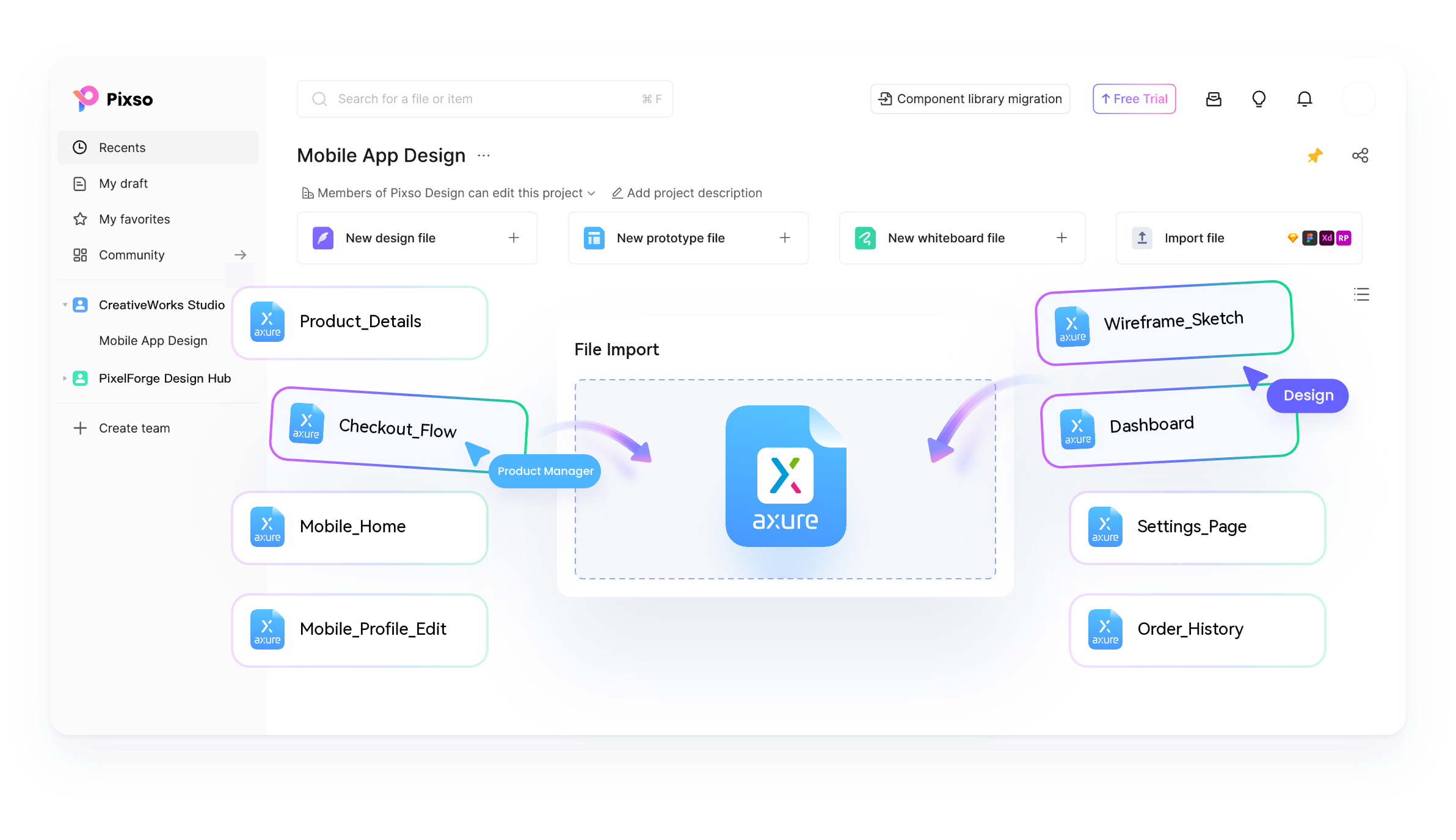Click the plus on New whiteboard file
This screenshot has width=1456, height=840.
point(1061,238)
